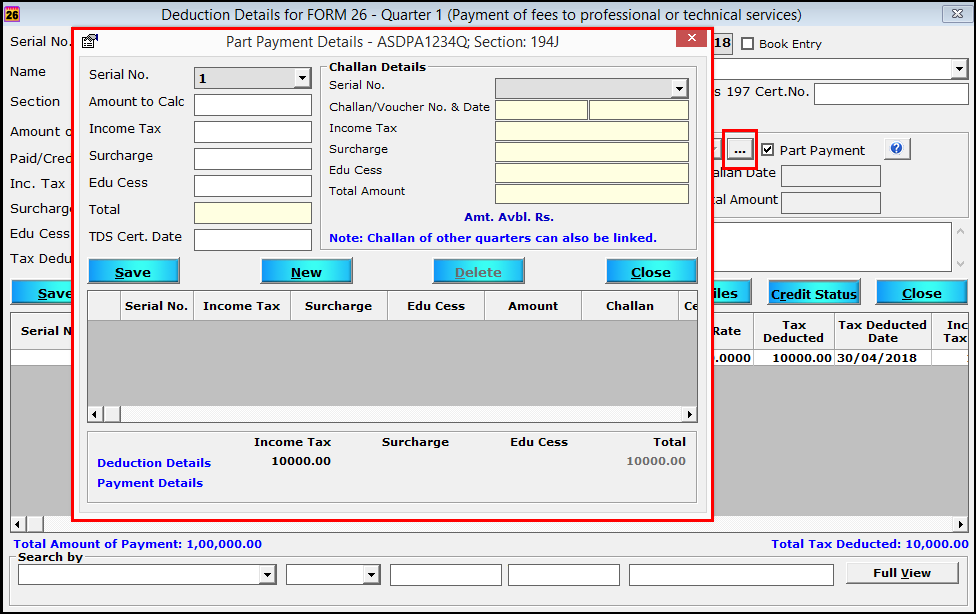Screen dimensions: 976x614
Task: Close the Part Payment Details dialog with red X
Action: [x=691, y=37]
